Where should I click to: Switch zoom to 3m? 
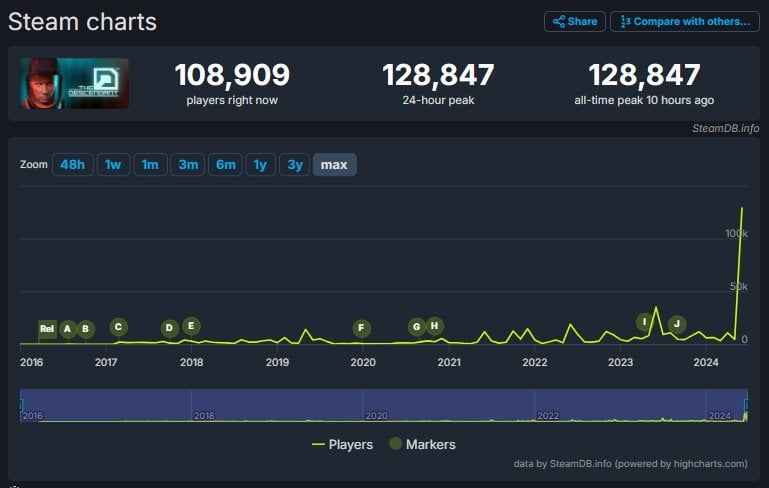[x=188, y=165]
